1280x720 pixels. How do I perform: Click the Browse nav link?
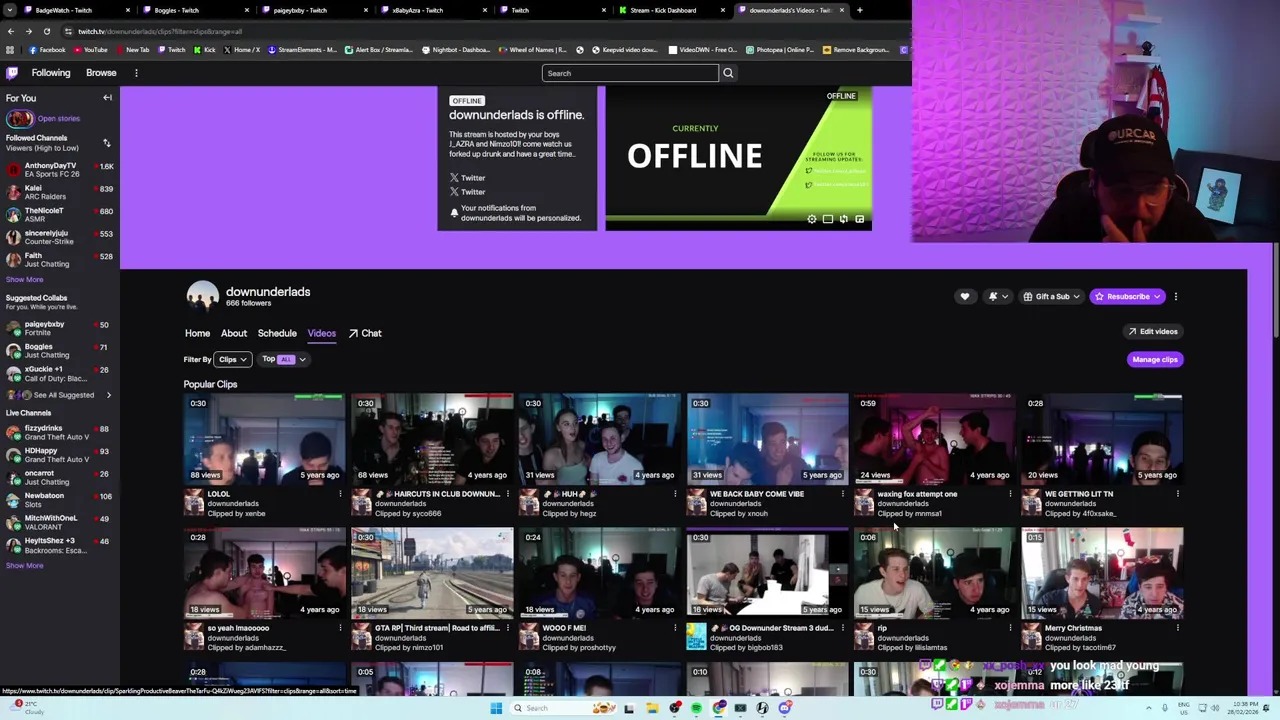101,73
